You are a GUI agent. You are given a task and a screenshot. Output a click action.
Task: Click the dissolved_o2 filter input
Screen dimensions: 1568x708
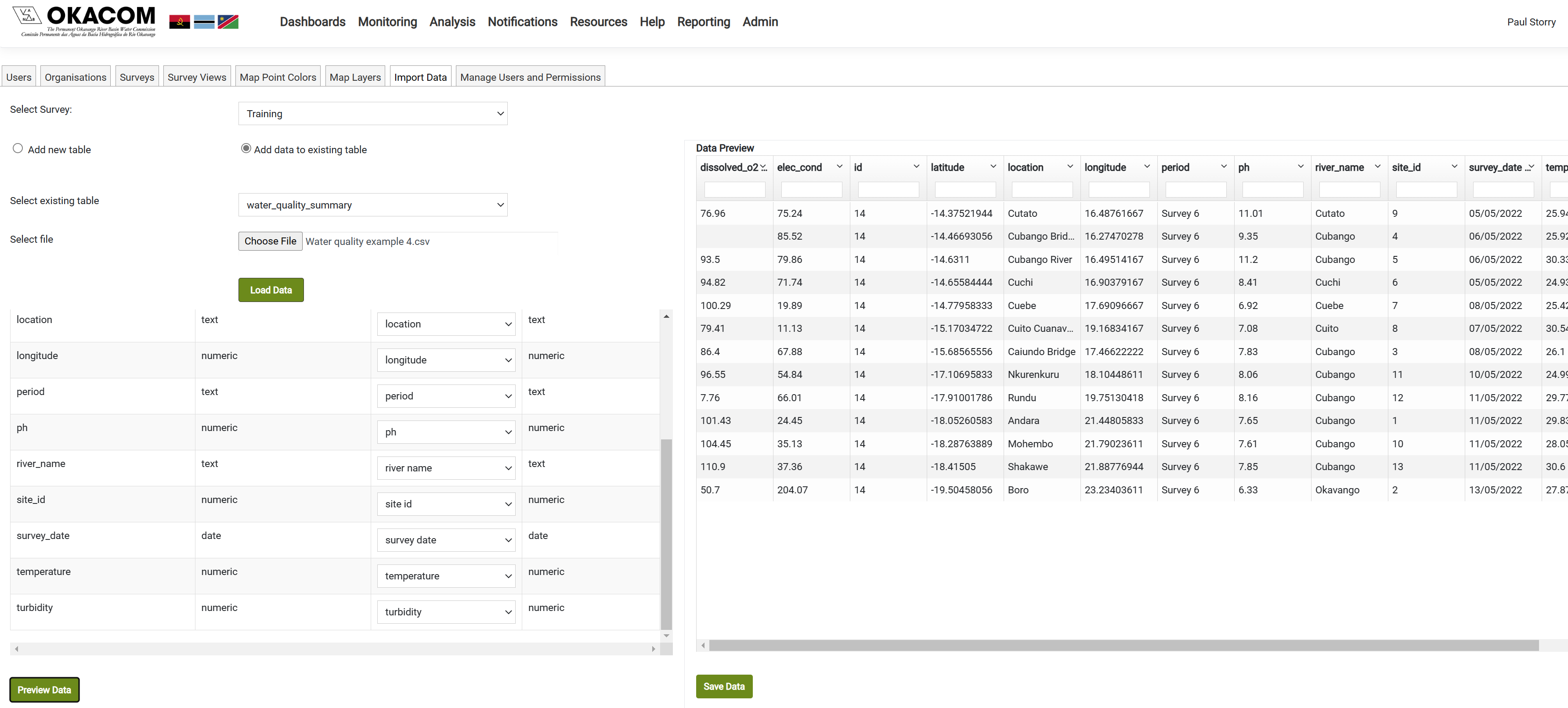coord(735,189)
